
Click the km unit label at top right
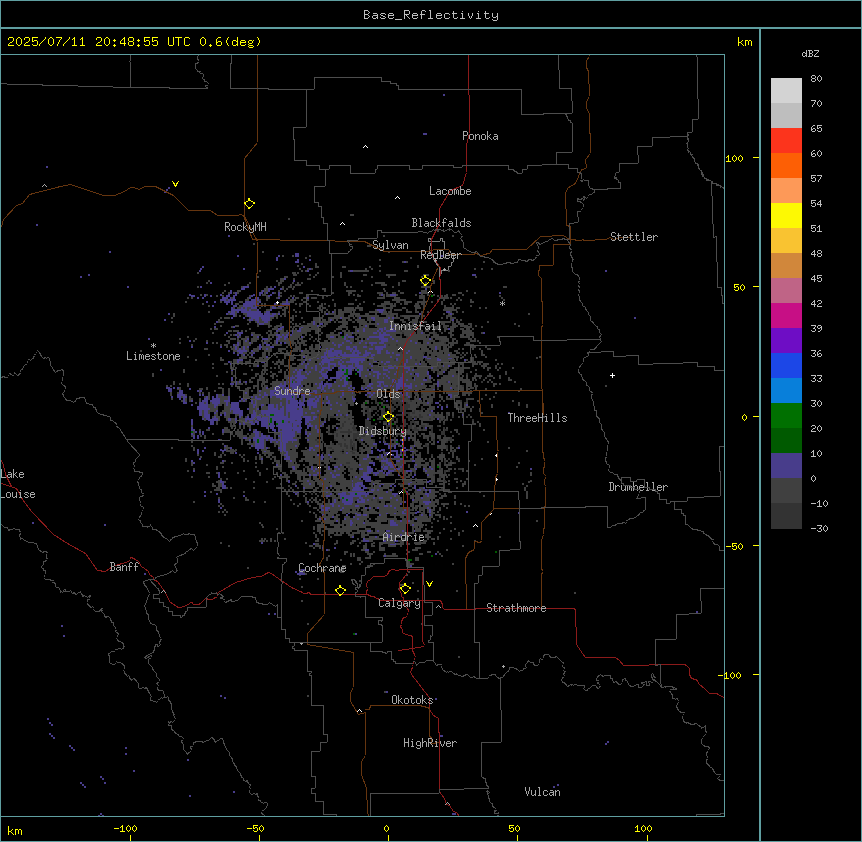click(744, 42)
